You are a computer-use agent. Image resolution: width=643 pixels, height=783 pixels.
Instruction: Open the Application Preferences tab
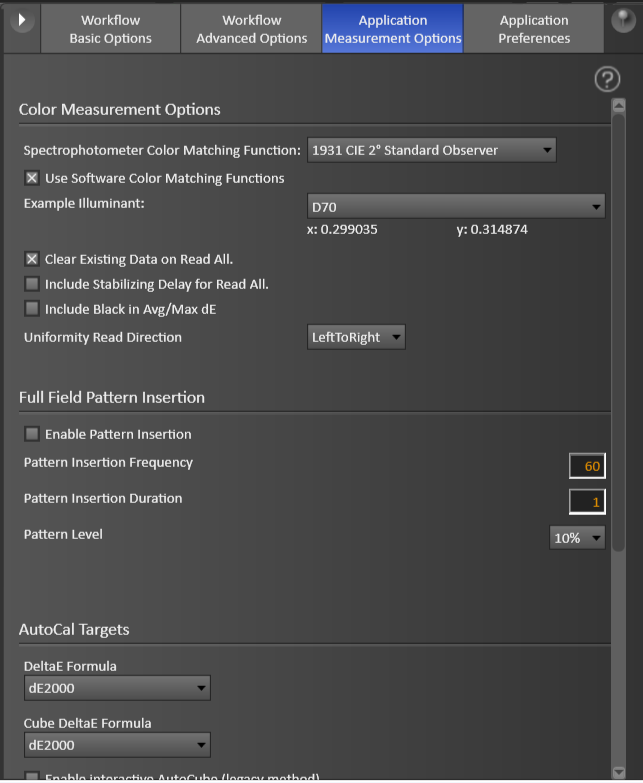pyautogui.click(x=534, y=29)
